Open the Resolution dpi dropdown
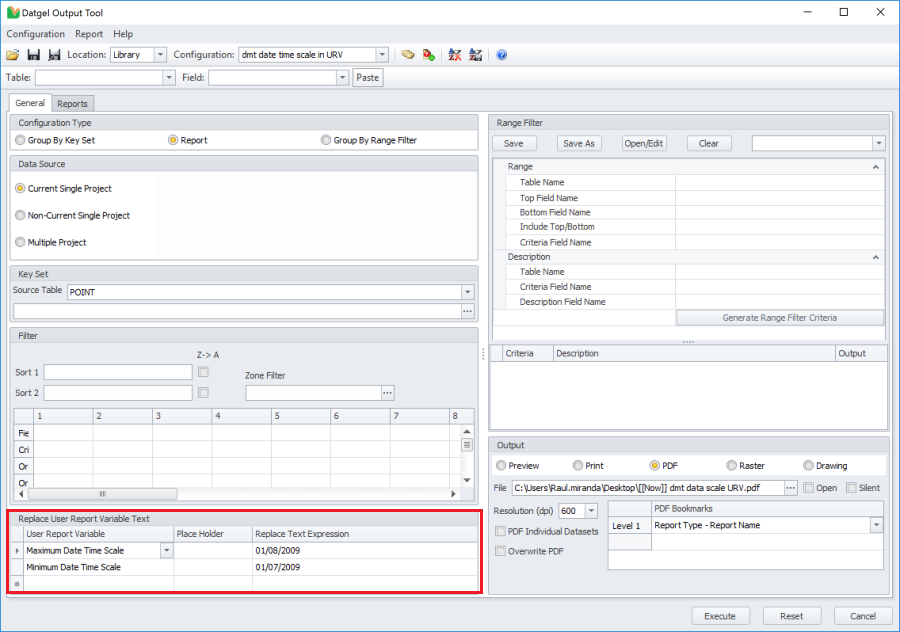Screen dimensions: 900x632 click(591, 511)
